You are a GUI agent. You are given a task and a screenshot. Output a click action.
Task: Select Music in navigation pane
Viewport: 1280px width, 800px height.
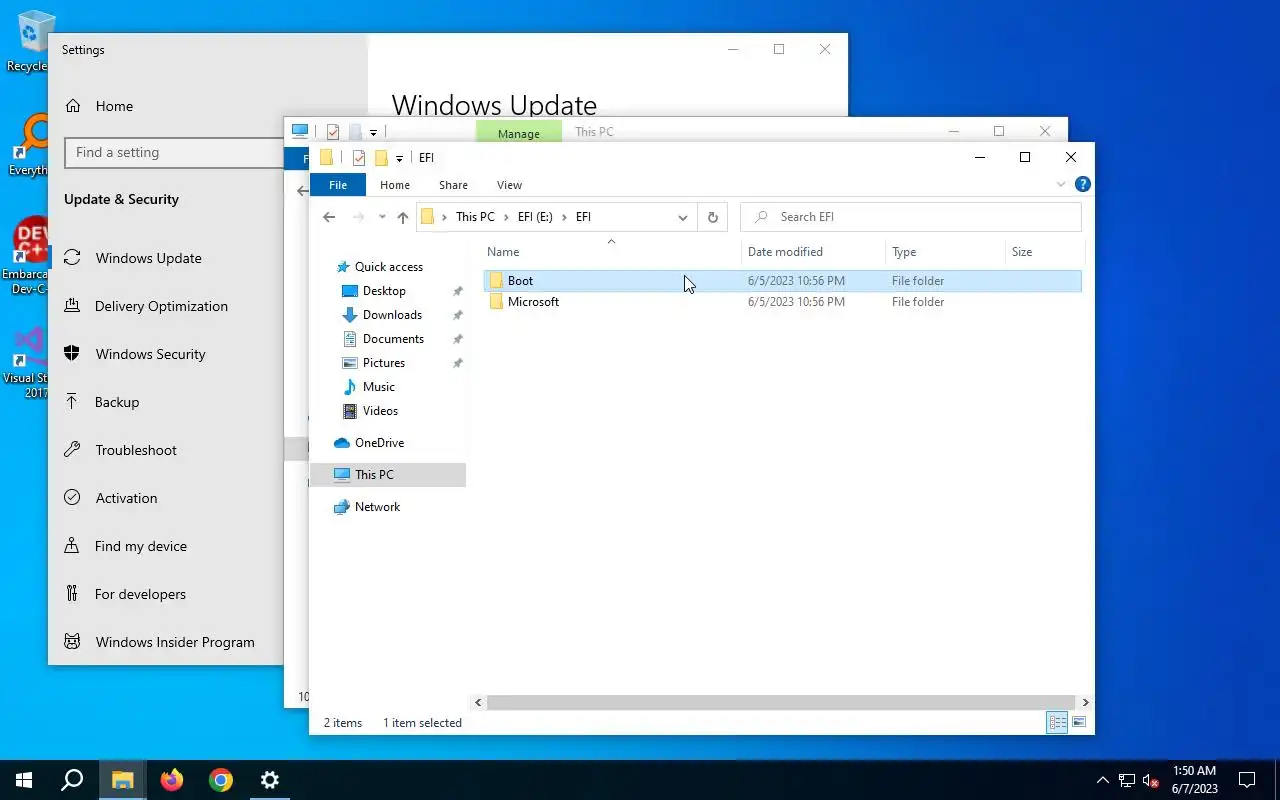[x=378, y=387]
